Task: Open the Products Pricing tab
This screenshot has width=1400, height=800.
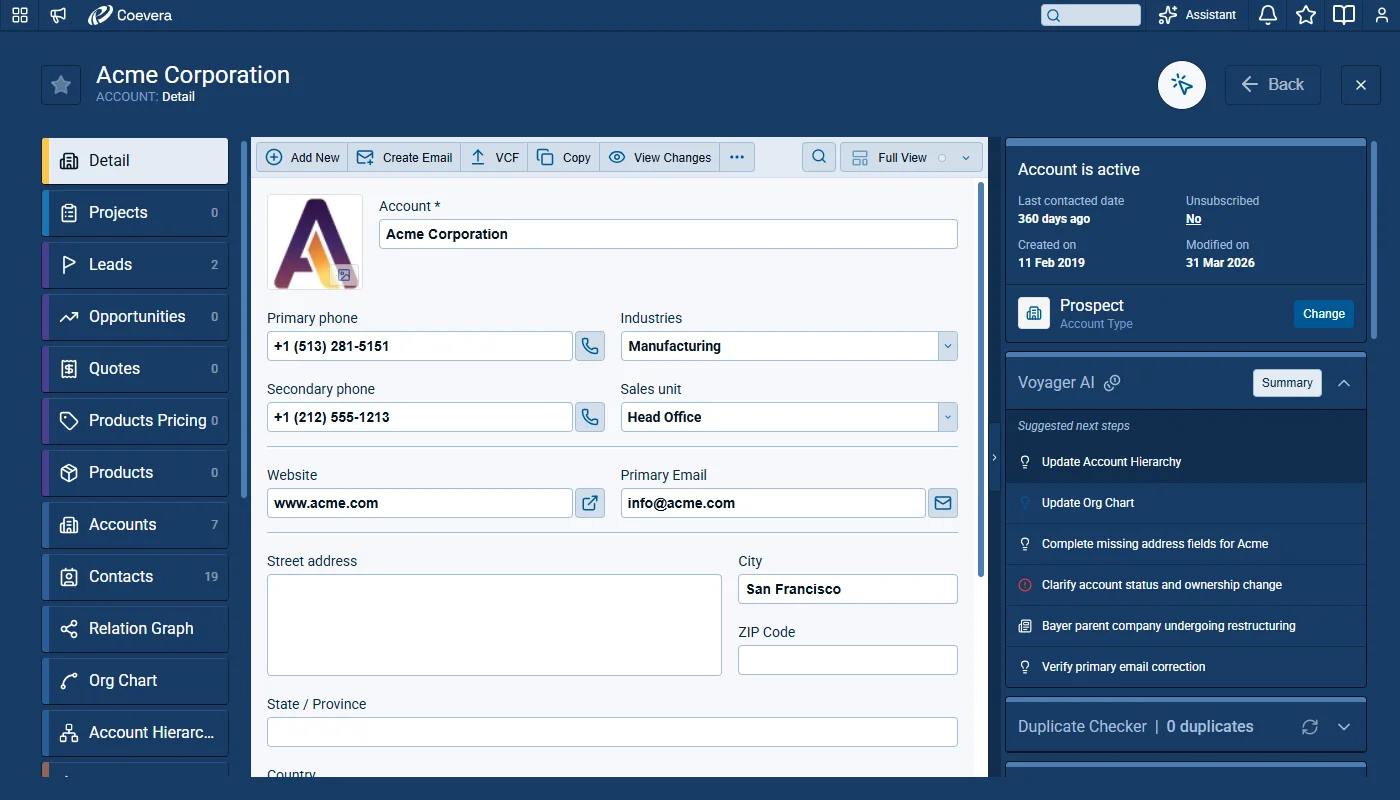Action: (135, 421)
